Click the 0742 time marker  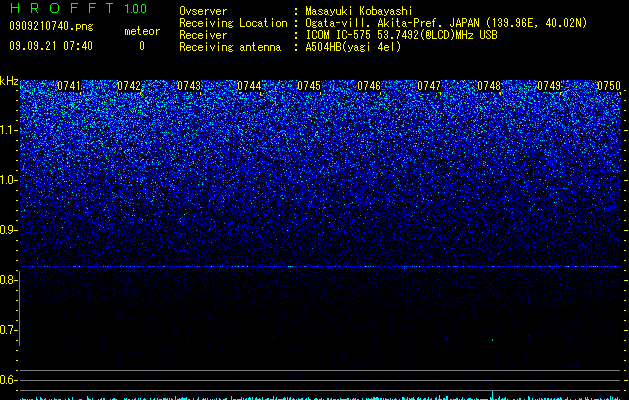[129, 86]
